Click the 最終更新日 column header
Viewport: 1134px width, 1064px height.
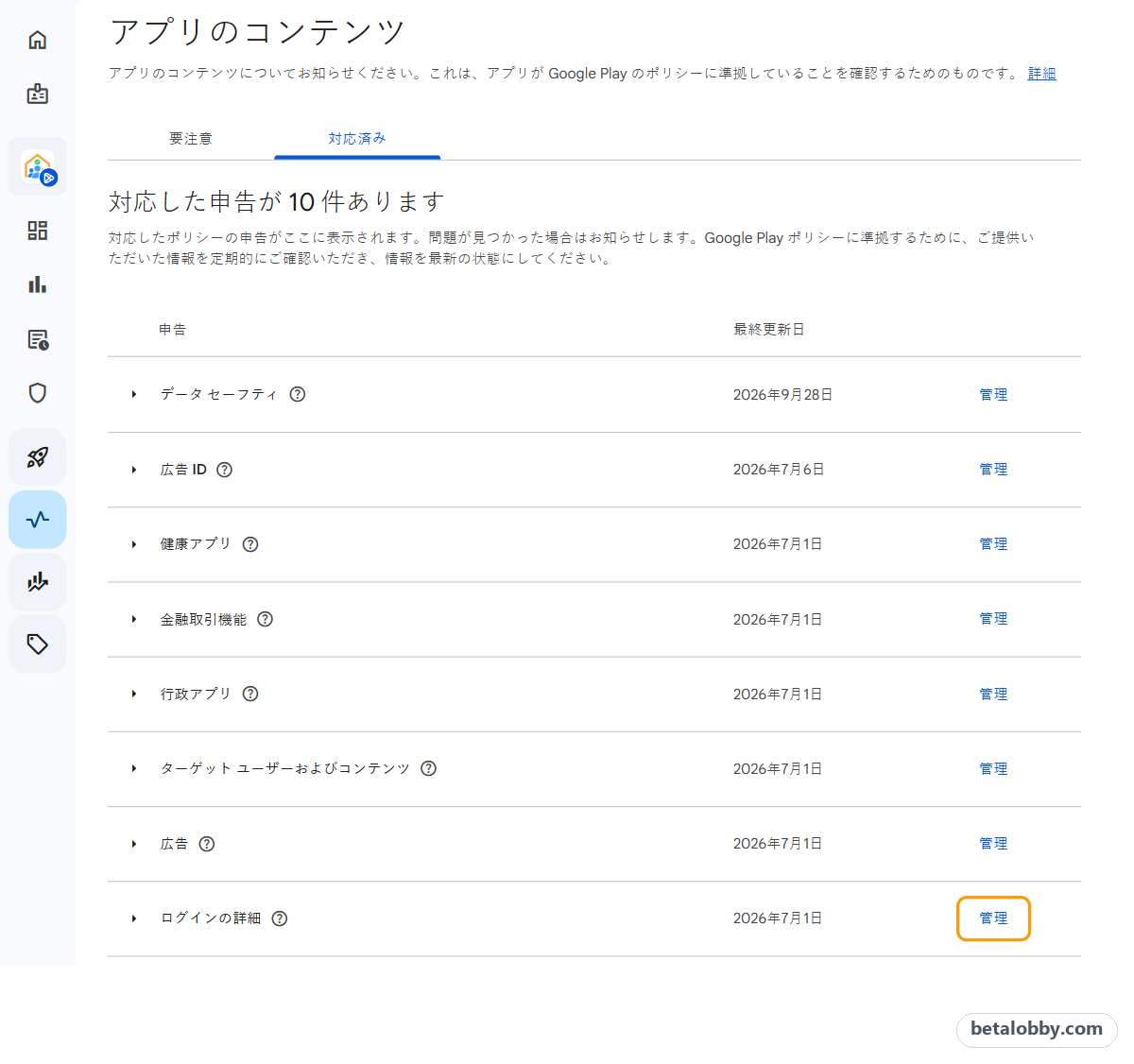769,330
